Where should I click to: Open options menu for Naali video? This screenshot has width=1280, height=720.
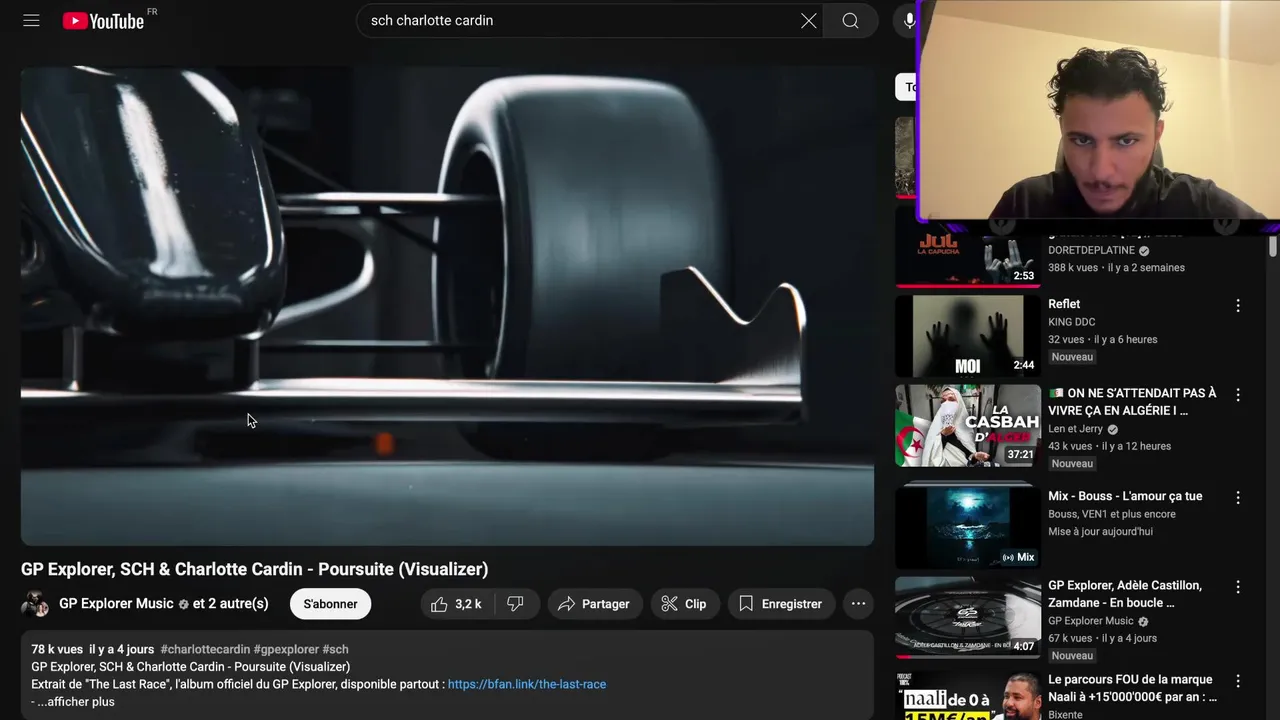click(1238, 681)
